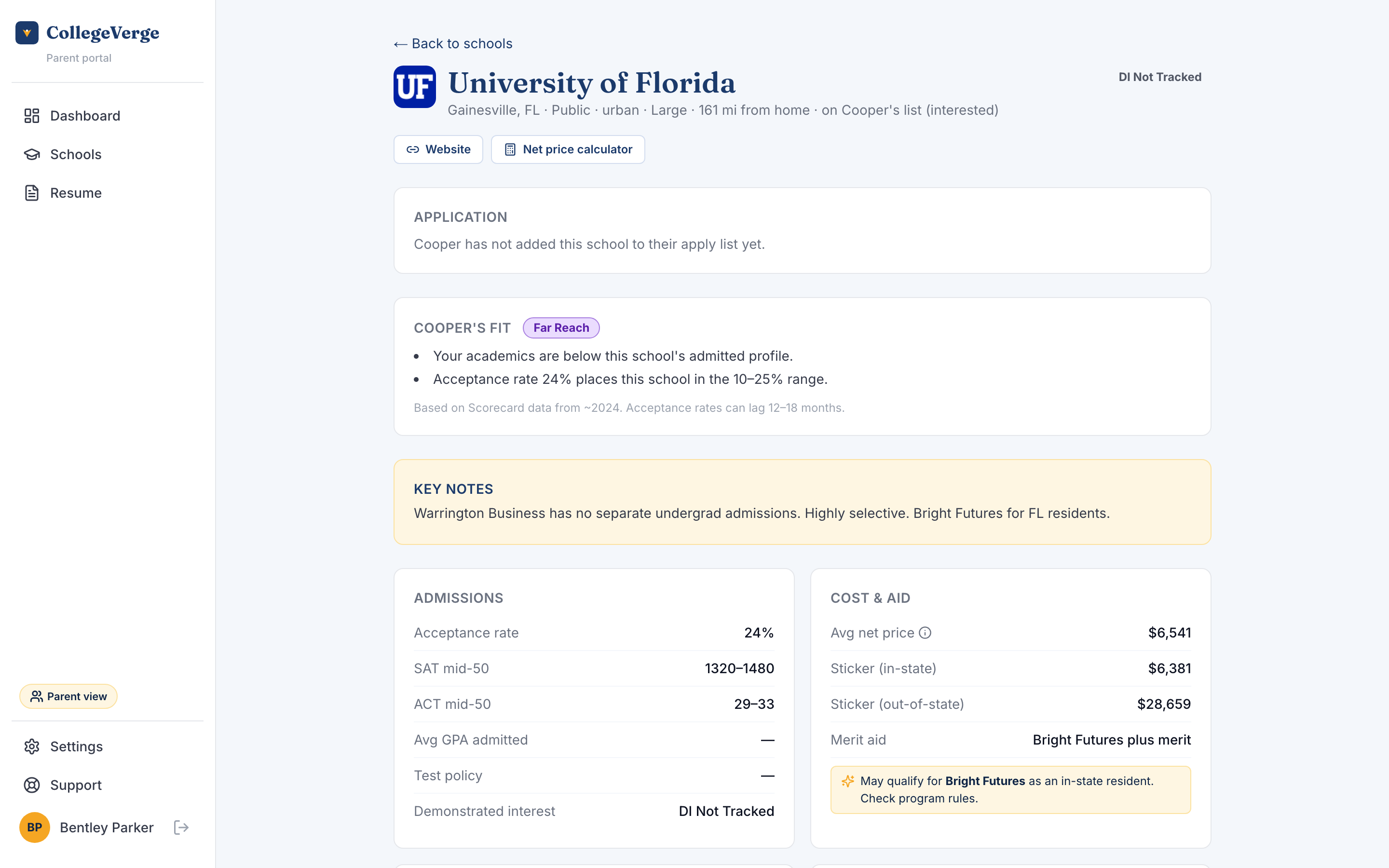Click the Far Reach fit badge
This screenshot has height=868, width=1389.
[561, 328]
